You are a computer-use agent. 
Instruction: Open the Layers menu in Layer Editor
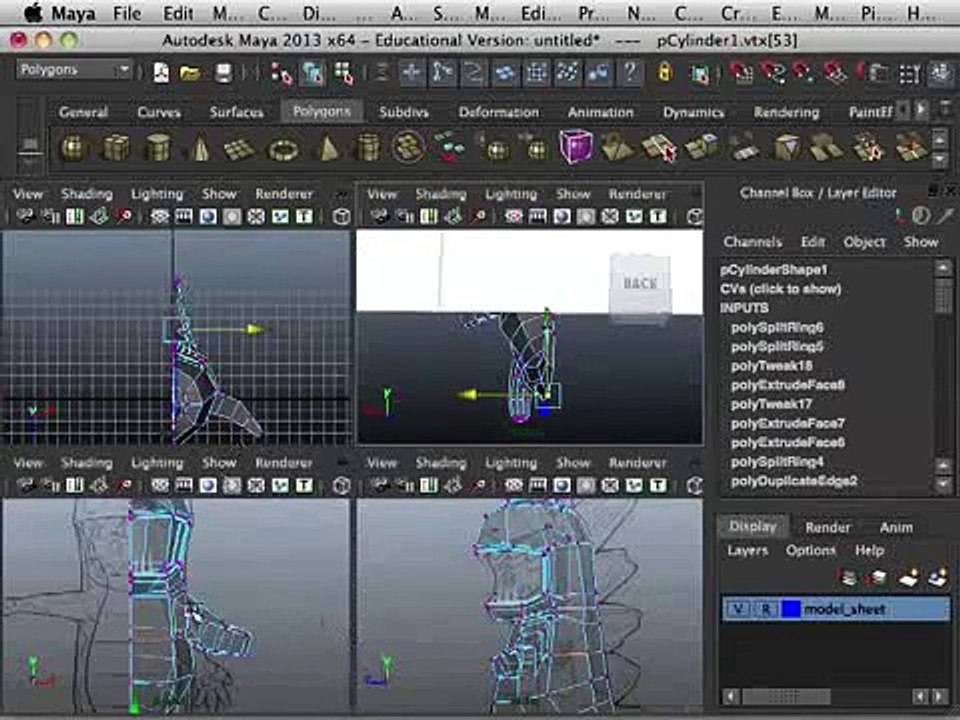(747, 550)
